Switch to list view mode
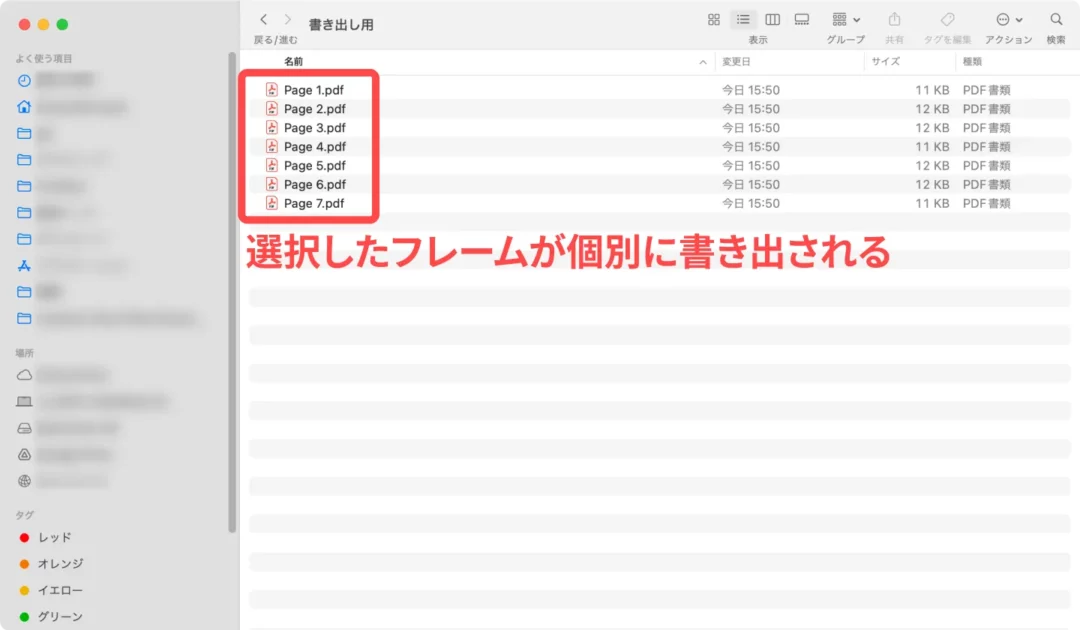1080x630 pixels. 743,20
